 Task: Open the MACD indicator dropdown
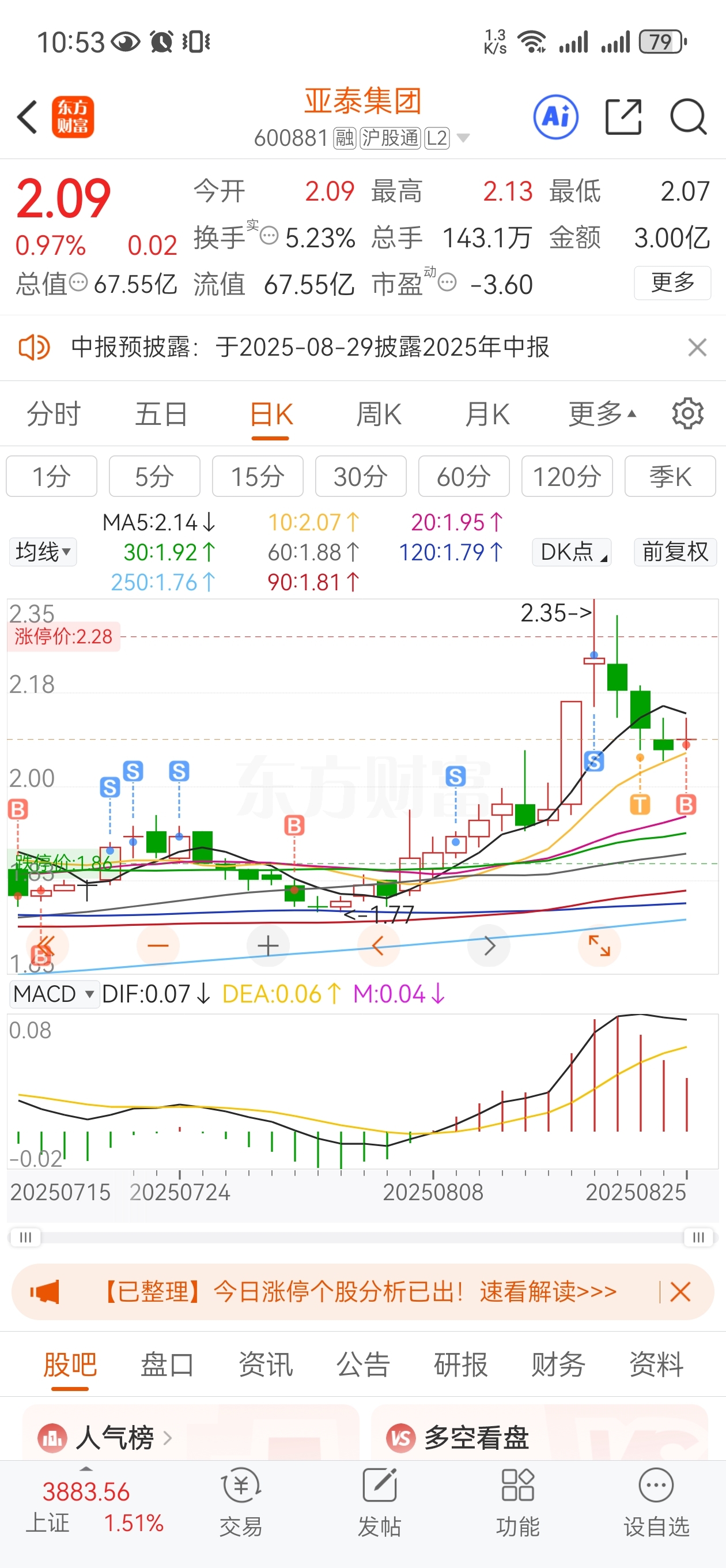(54, 994)
